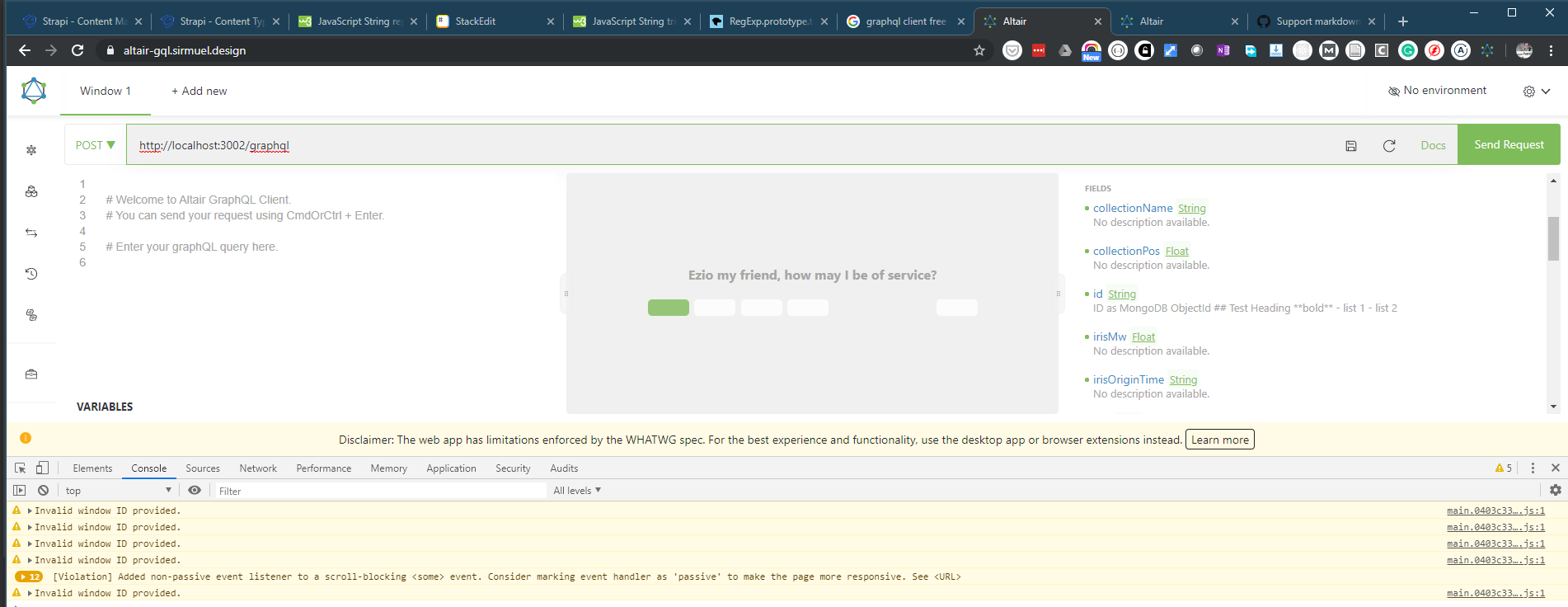Open the snowflake sidebar tool icon
This screenshot has height=607, width=1568.
31,150
